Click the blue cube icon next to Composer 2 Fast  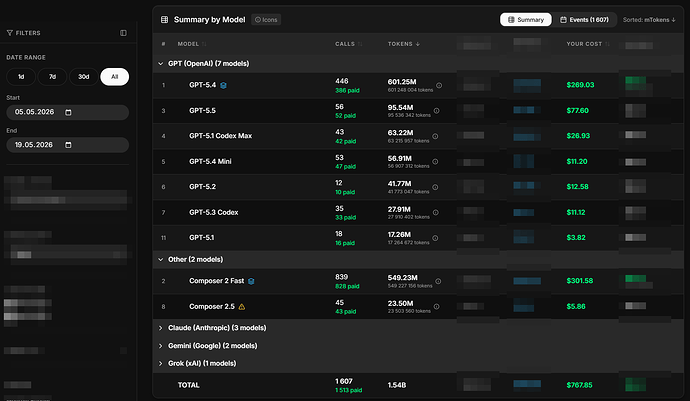click(x=251, y=281)
